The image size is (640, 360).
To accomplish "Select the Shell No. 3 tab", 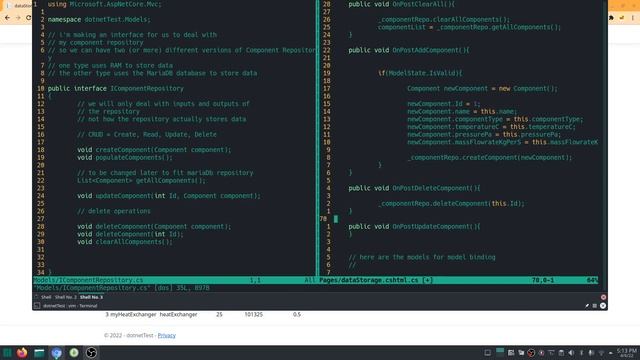I will (x=91, y=297).
